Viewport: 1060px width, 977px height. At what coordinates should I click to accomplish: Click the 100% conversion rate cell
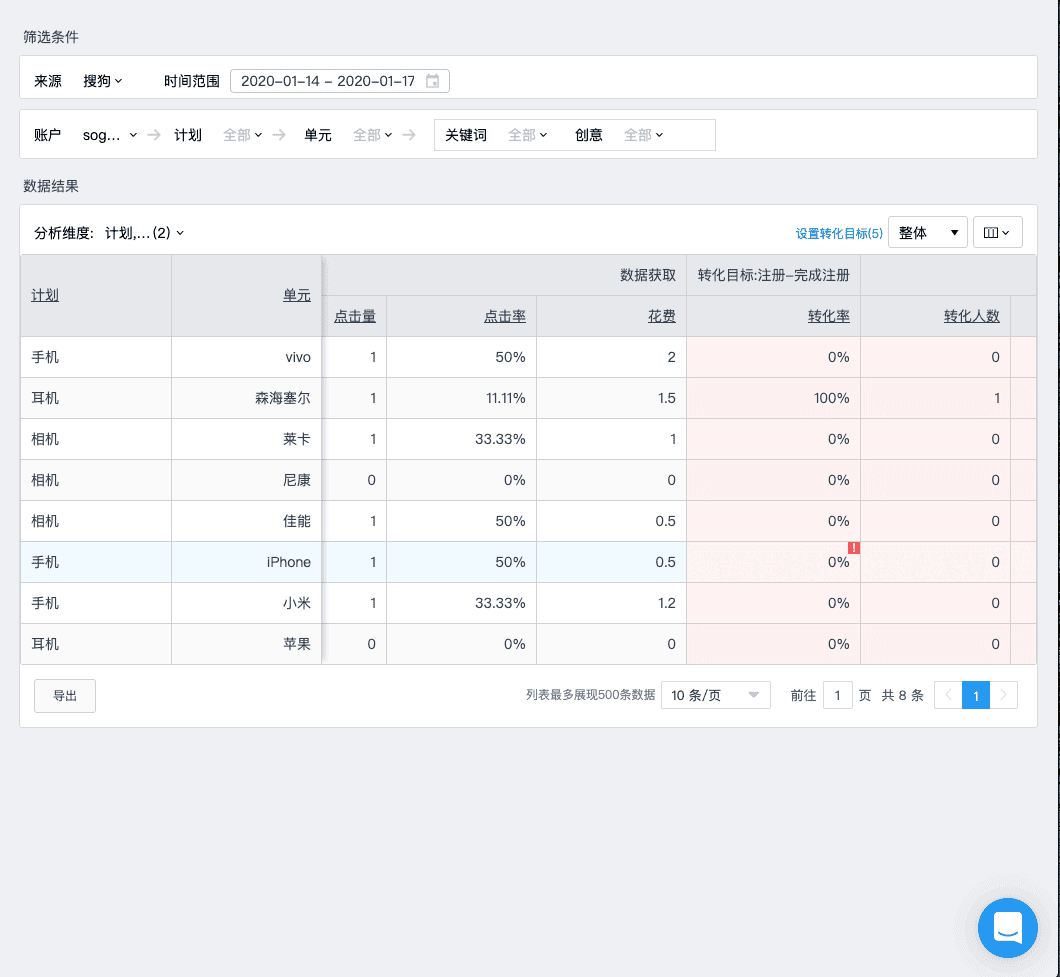click(x=773, y=398)
